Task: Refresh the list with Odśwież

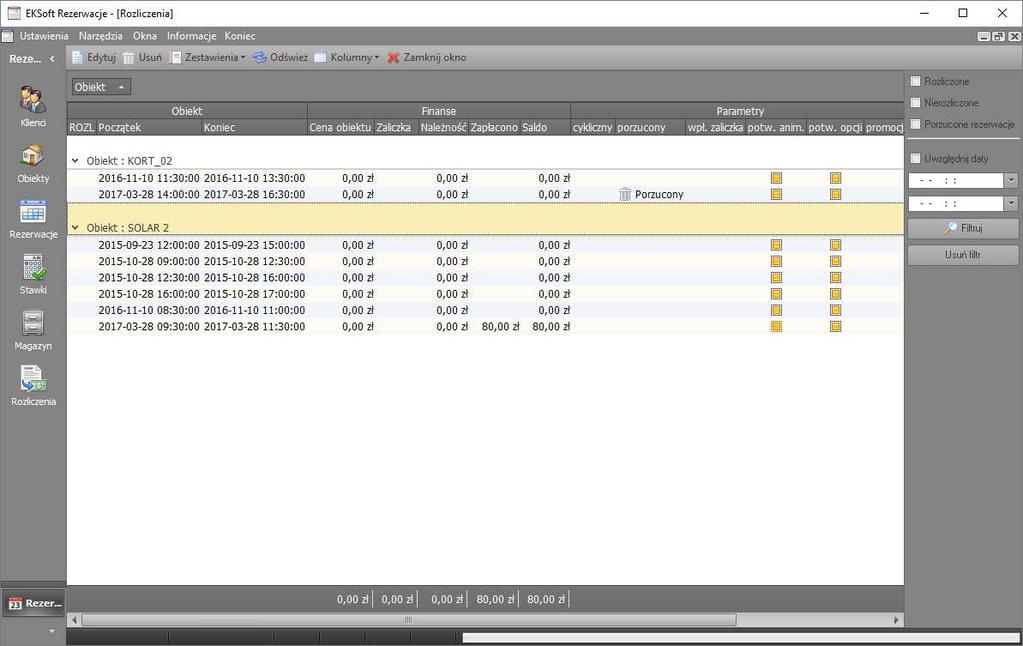Action: tap(281, 57)
